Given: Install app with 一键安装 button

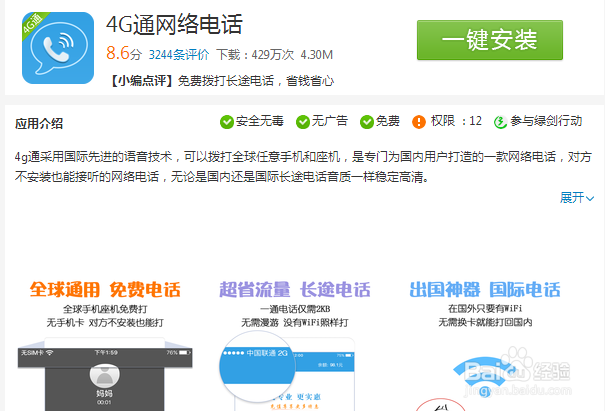Looking at the screenshot, I should (490, 40).
